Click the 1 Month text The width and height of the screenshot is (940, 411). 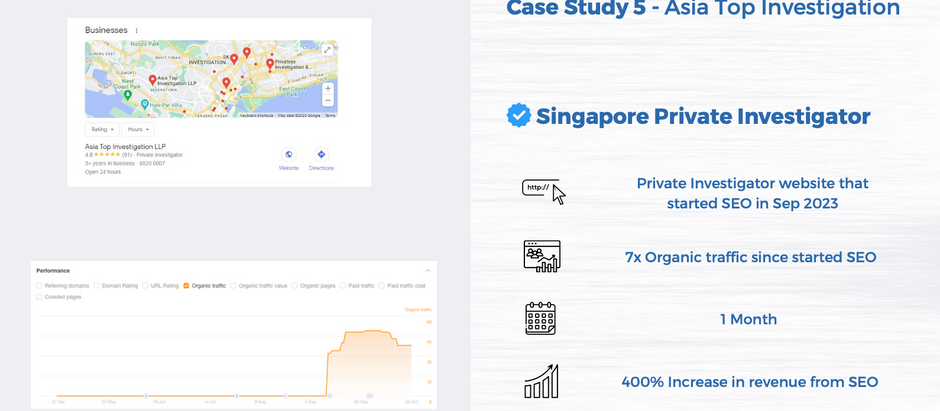point(749,319)
